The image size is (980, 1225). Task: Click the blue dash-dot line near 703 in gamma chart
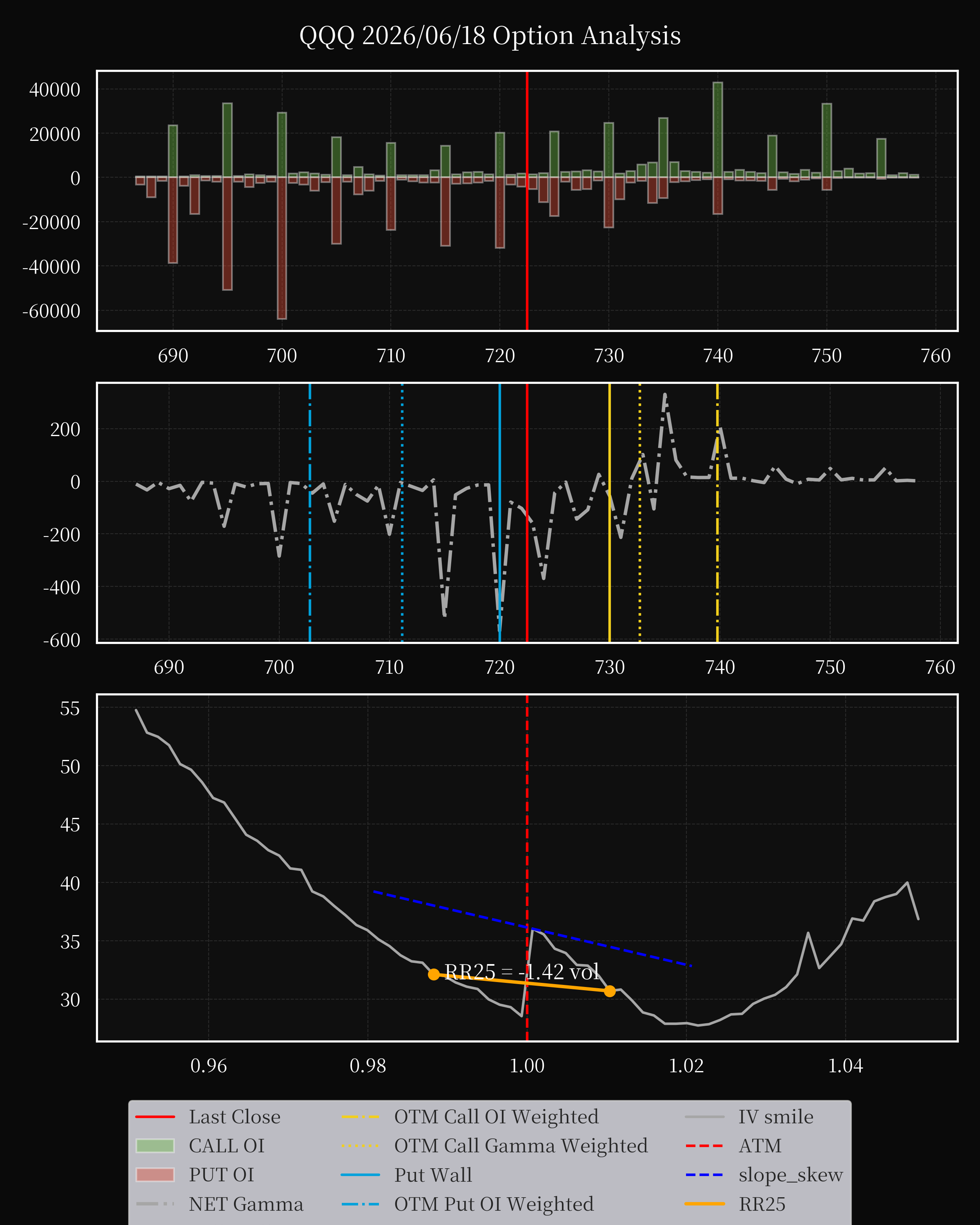tap(310, 512)
